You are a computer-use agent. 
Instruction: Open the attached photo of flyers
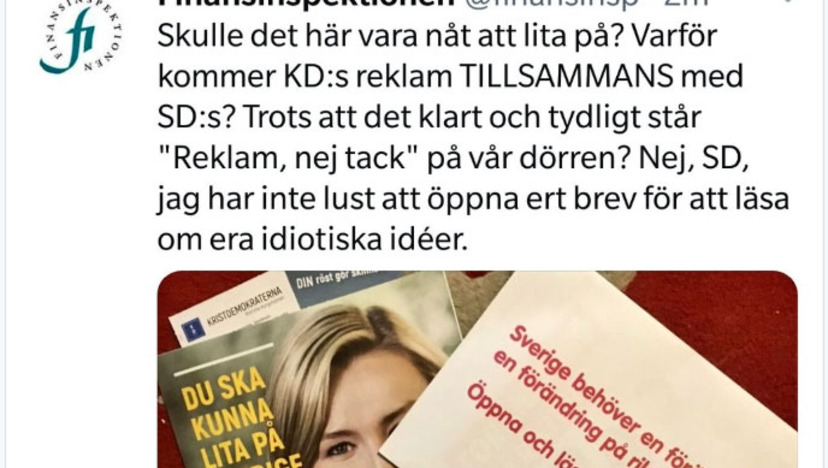pos(477,369)
